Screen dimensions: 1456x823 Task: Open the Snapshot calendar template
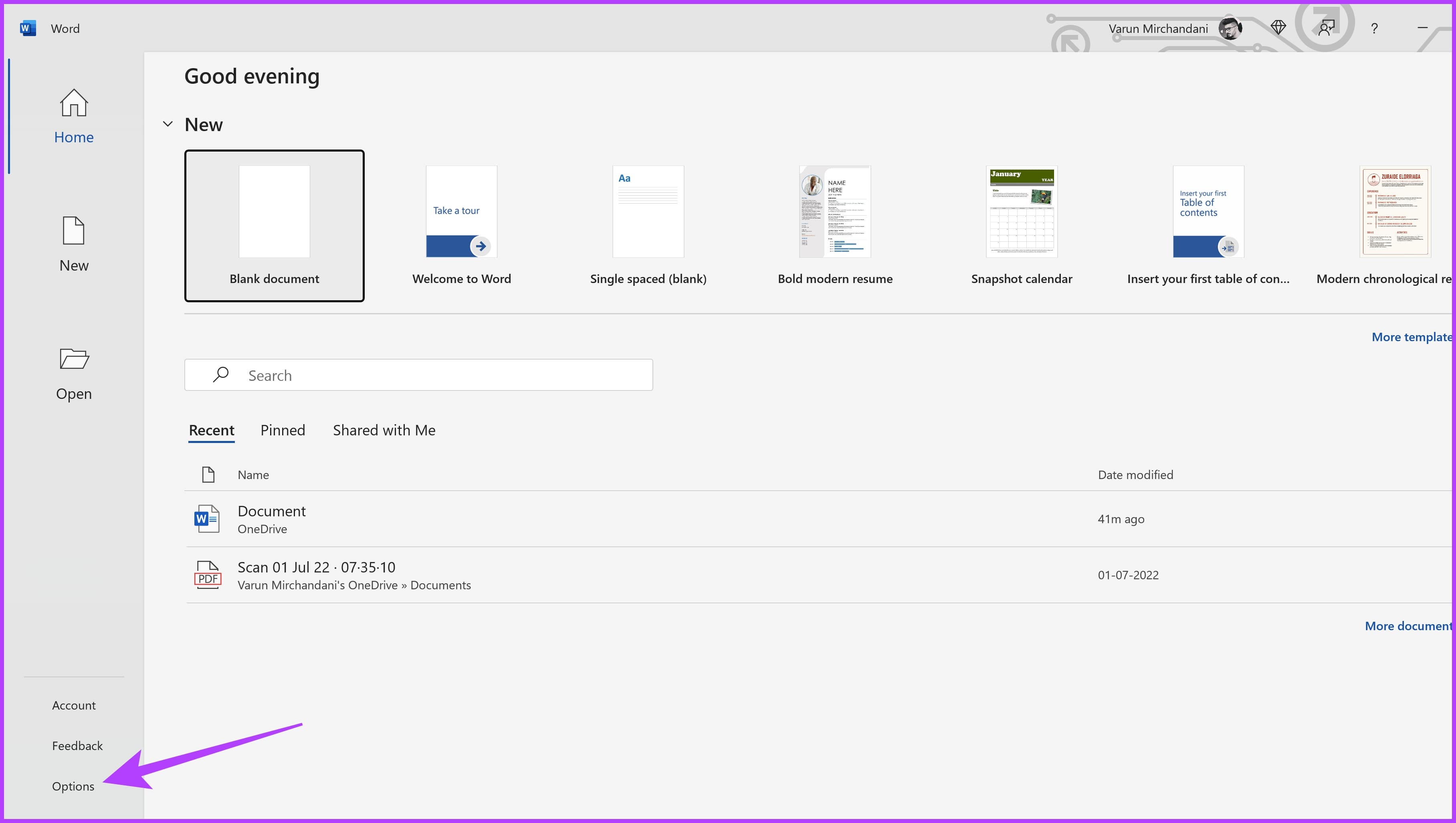[x=1021, y=226]
